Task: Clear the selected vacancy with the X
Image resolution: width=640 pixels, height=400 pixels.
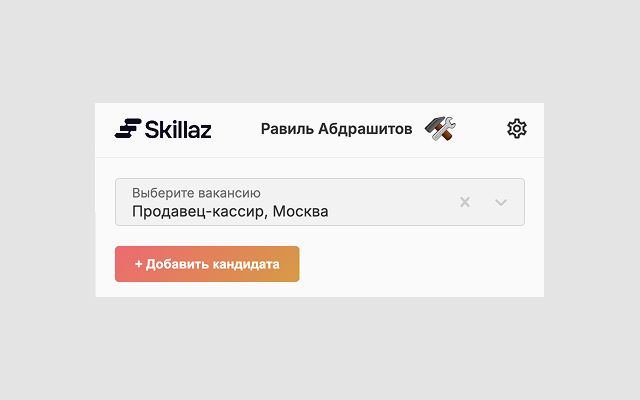Action: pyautogui.click(x=465, y=202)
